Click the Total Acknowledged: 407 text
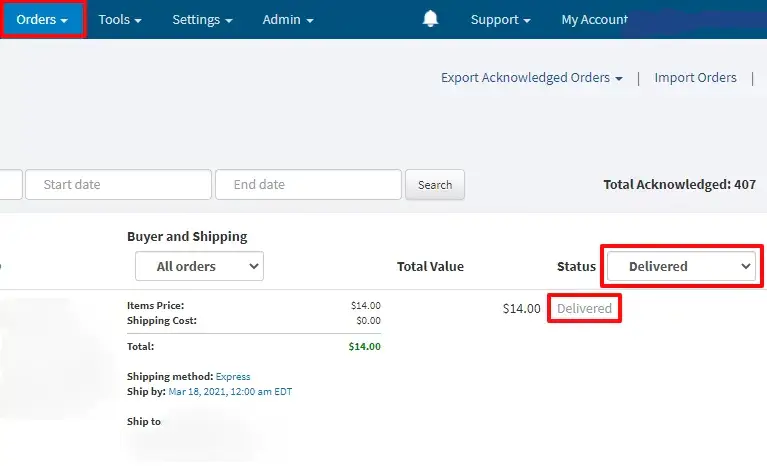This screenshot has width=767, height=466. click(679, 184)
